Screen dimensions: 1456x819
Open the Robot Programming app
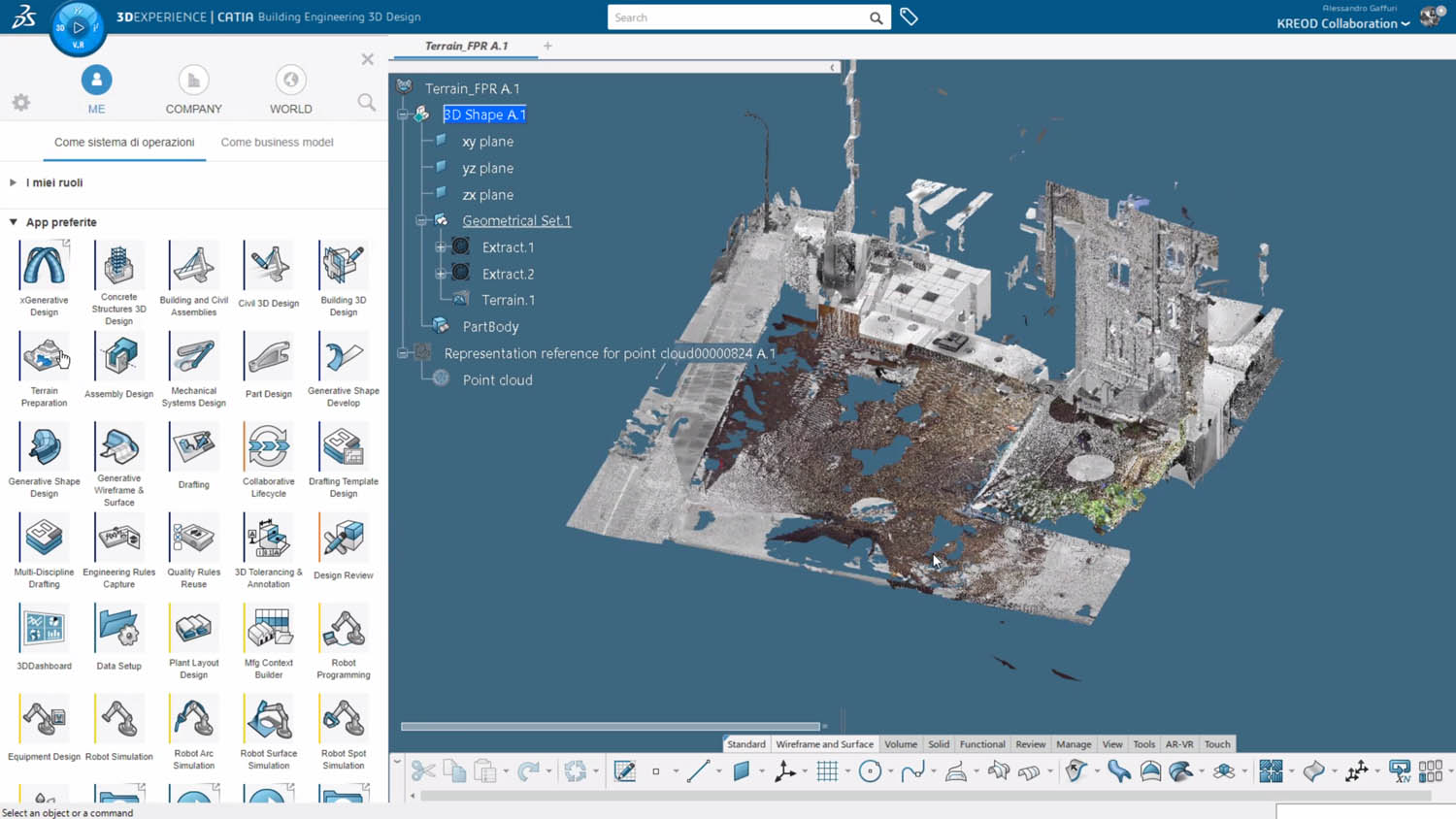coord(343,630)
